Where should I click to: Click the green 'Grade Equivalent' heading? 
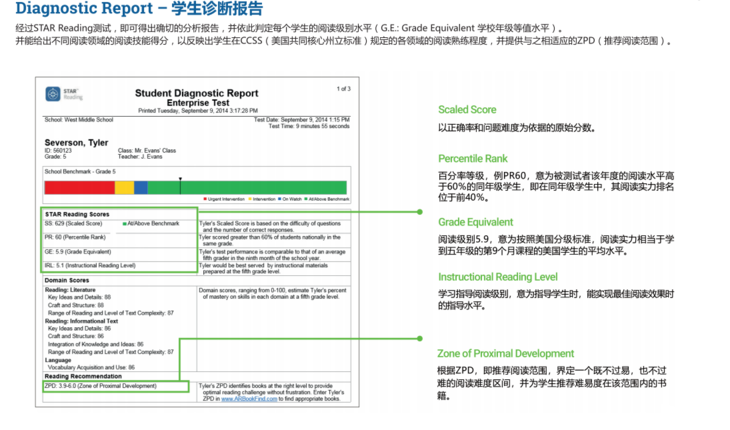point(475,222)
